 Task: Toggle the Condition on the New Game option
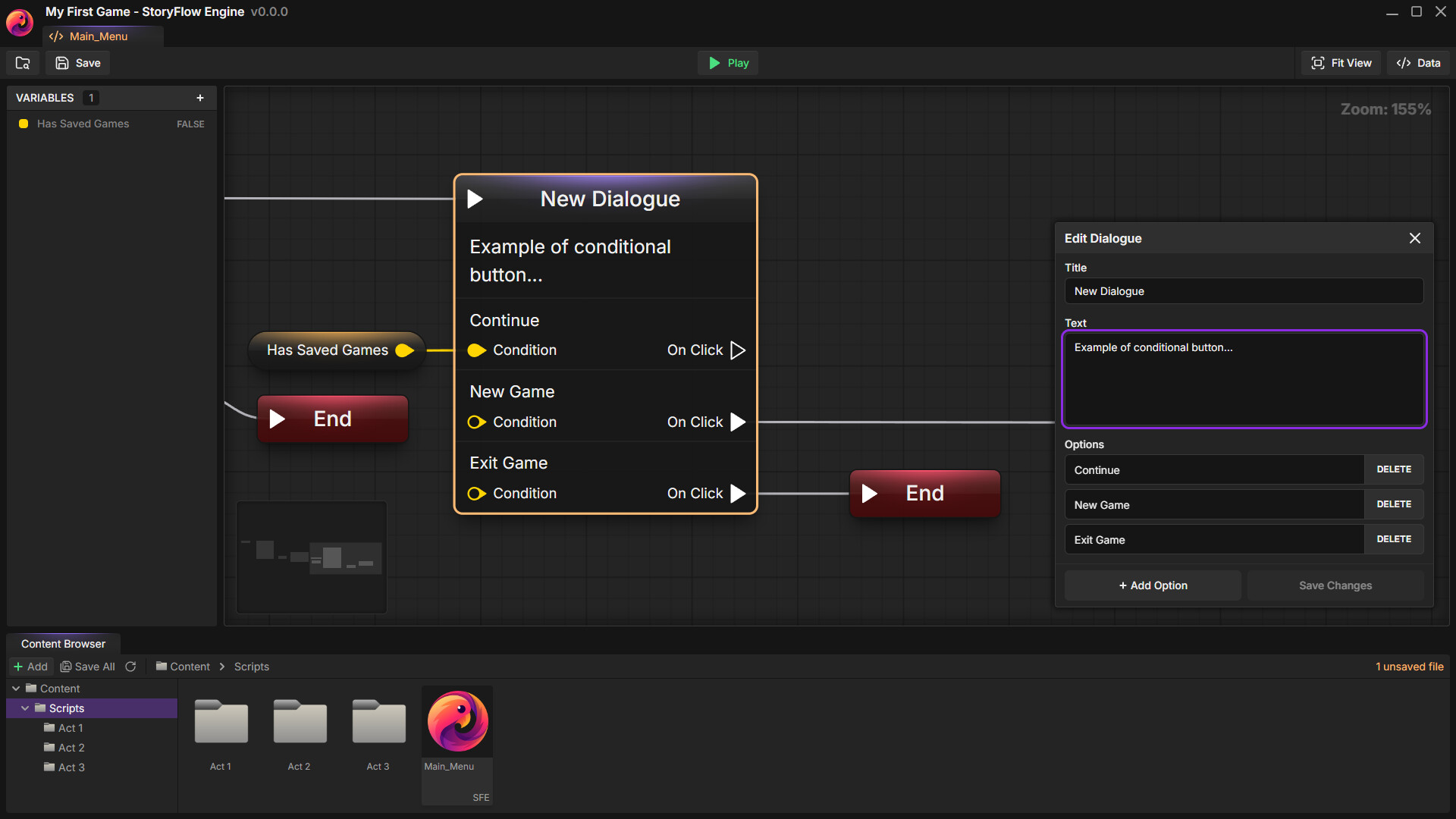[476, 422]
